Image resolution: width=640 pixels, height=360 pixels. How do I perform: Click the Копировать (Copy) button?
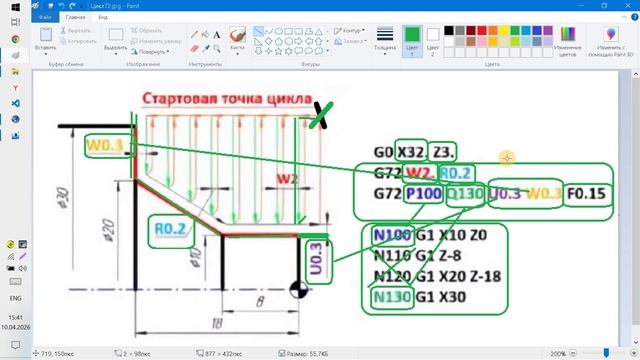(78, 41)
